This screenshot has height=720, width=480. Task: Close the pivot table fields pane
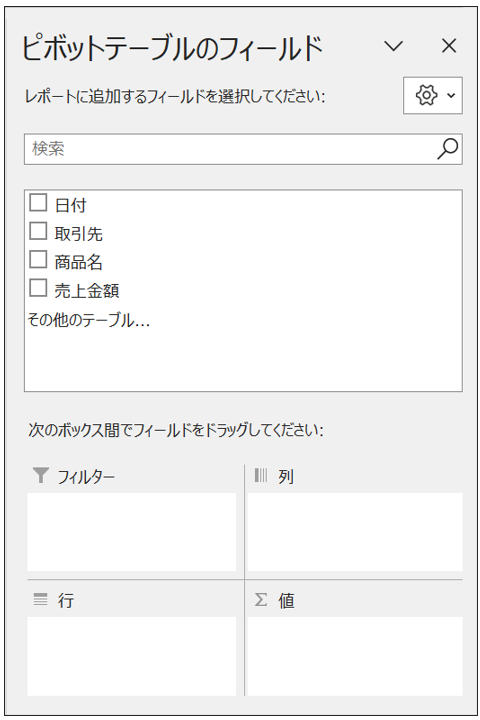449,45
